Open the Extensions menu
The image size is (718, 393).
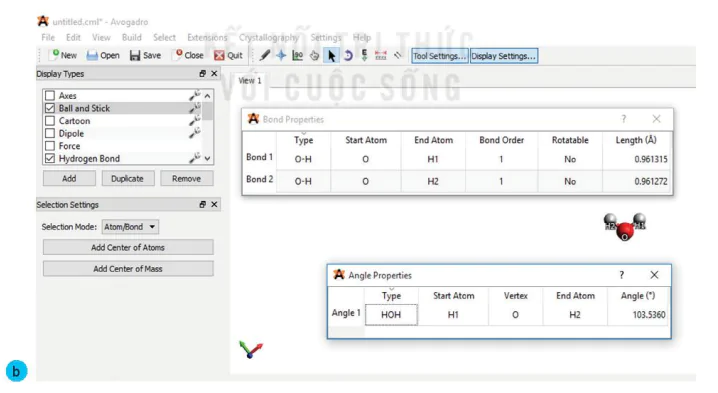click(207, 38)
